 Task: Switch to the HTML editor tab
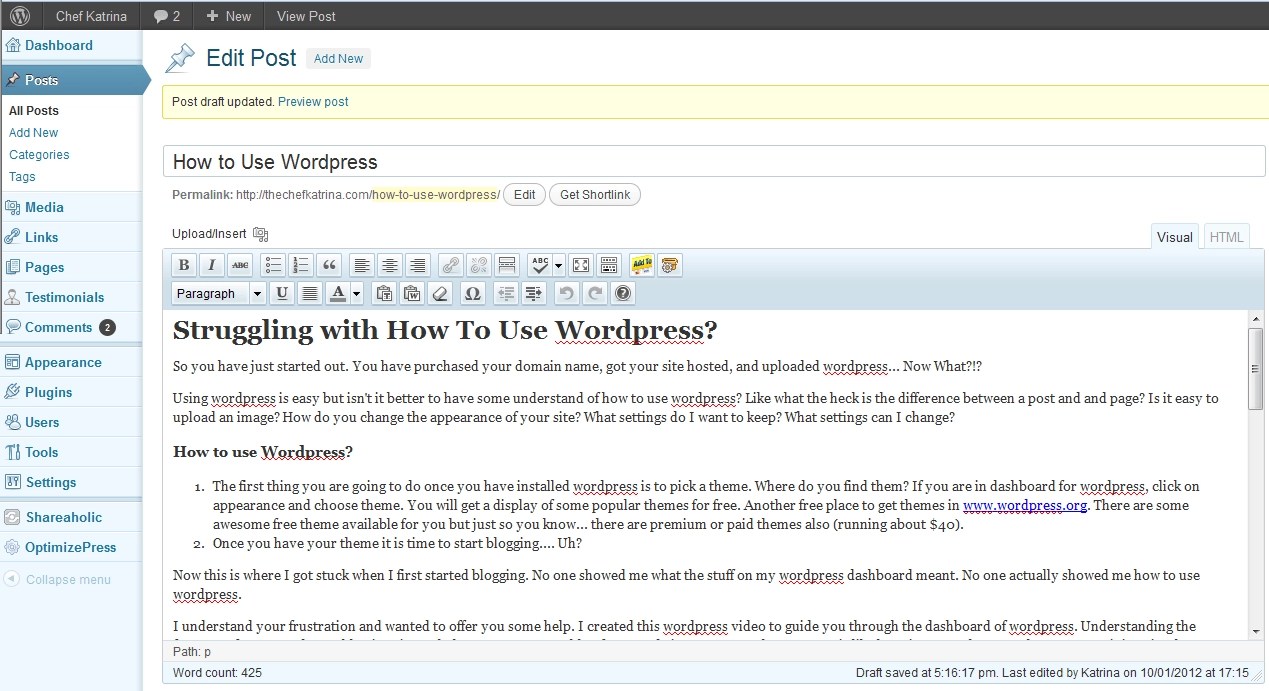pyautogui.click(x=1227, y=237)
